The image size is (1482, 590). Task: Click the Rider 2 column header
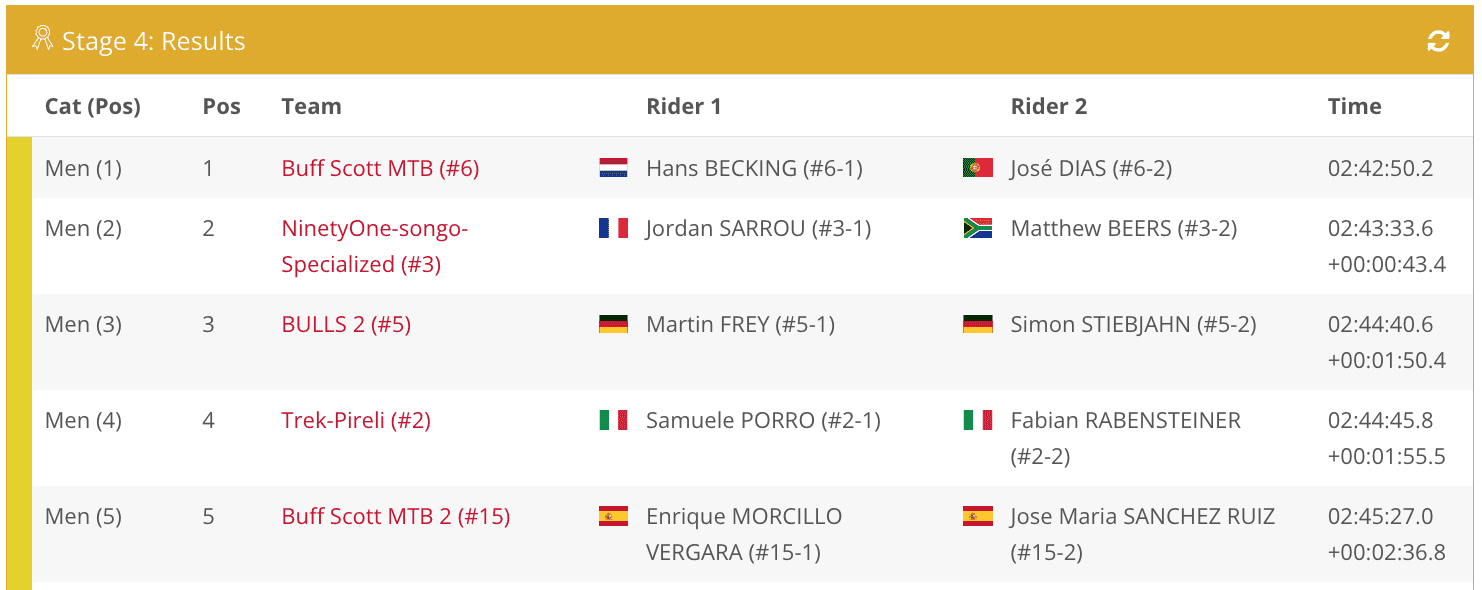tap(1049, 106)
